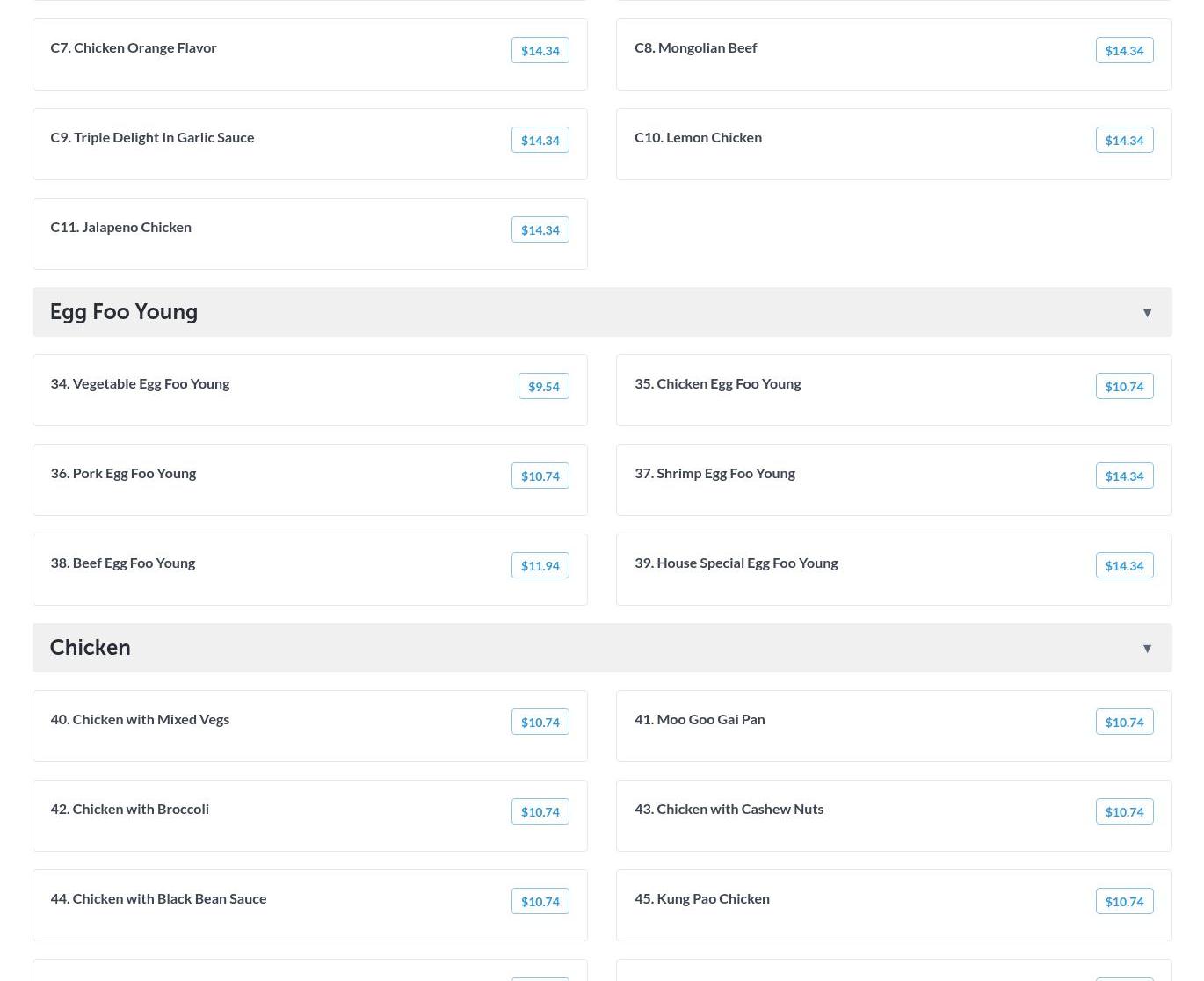Select the '43. Chicken with Cashew Nuts' name

pos(729,809)
